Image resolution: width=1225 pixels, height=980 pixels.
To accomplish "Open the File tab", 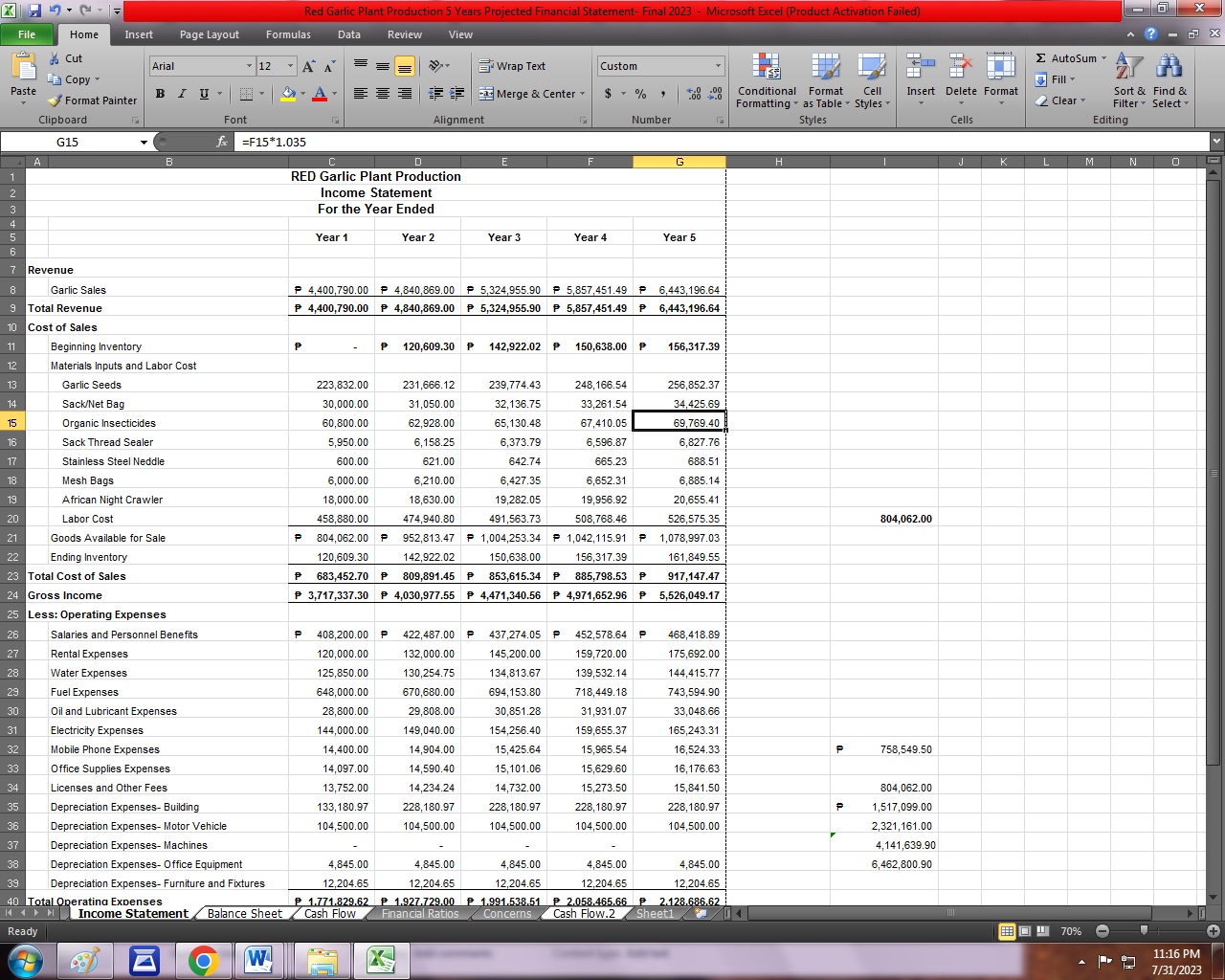I will (x=27, y=34).
